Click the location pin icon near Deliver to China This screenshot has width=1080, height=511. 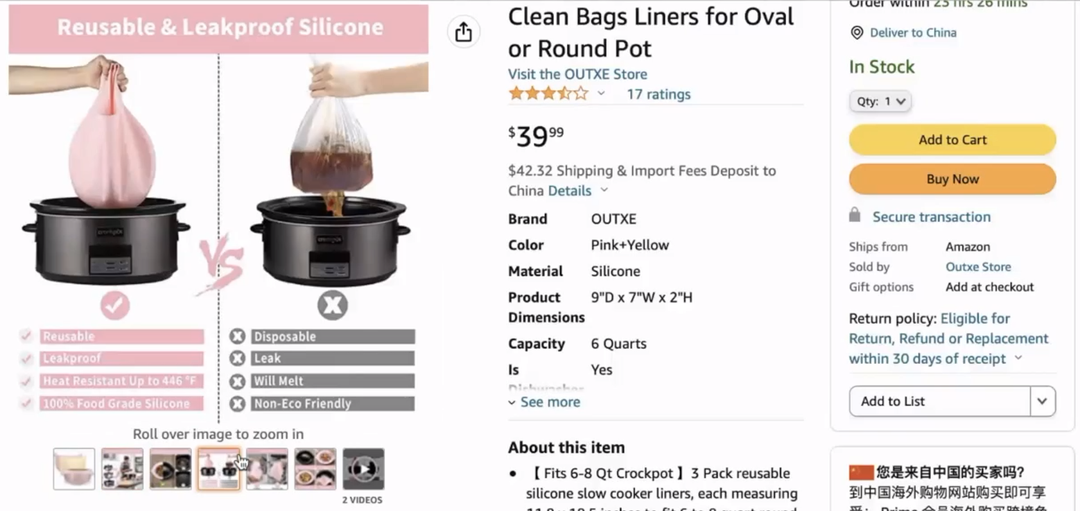click(x=857, y=33)
